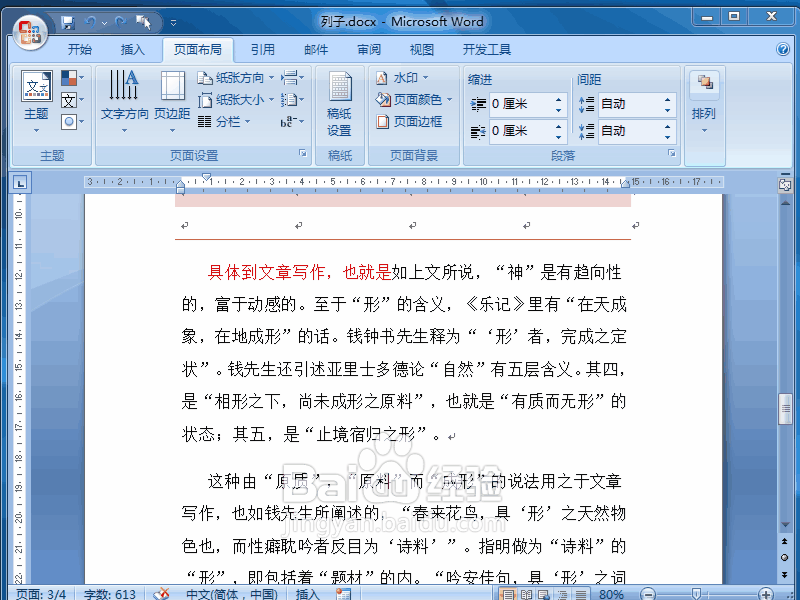Open the Watermark (水印) dropdown

pyautogui.click(x=402, y=78)
